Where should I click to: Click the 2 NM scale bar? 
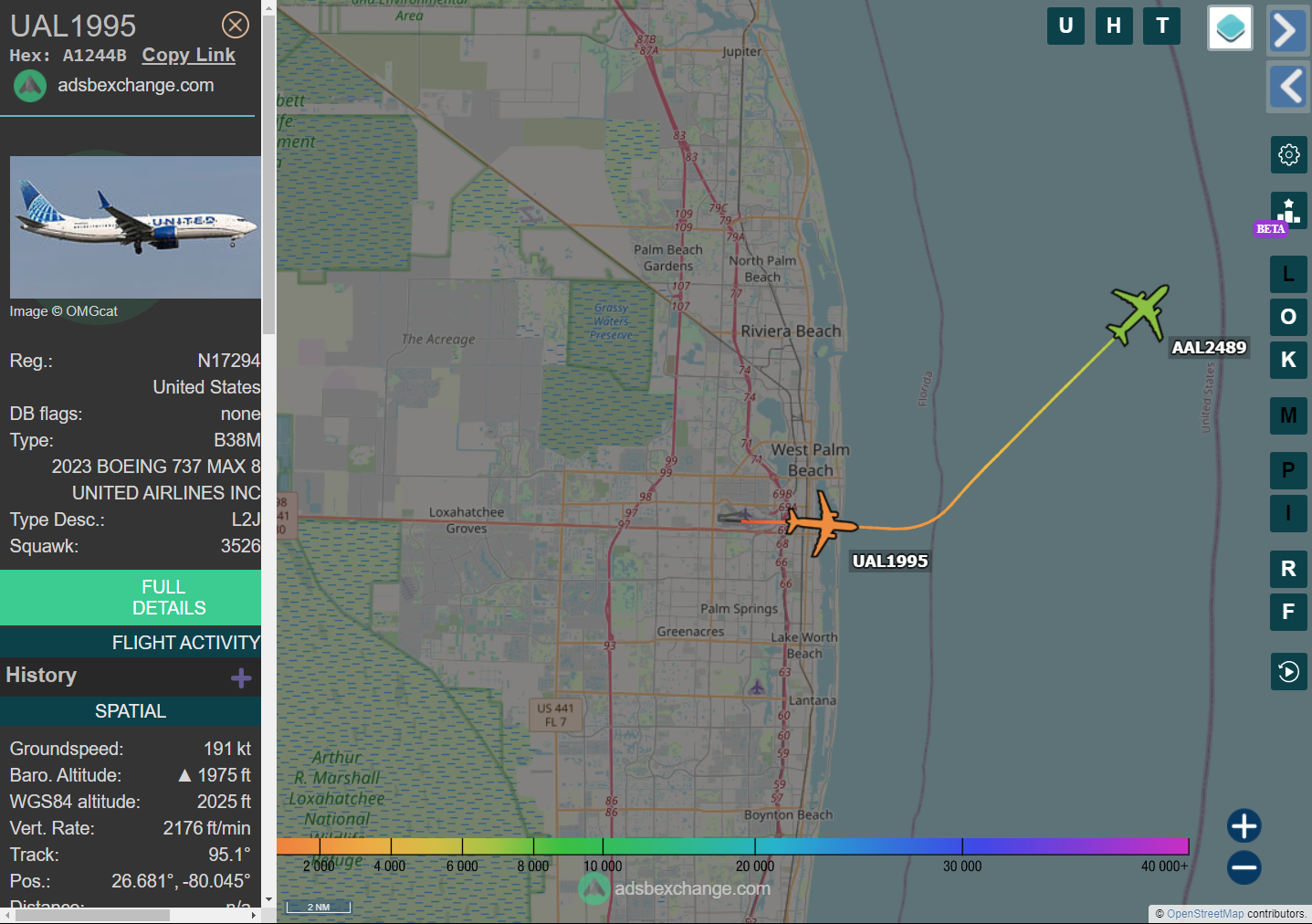click(x=319, y=907)
